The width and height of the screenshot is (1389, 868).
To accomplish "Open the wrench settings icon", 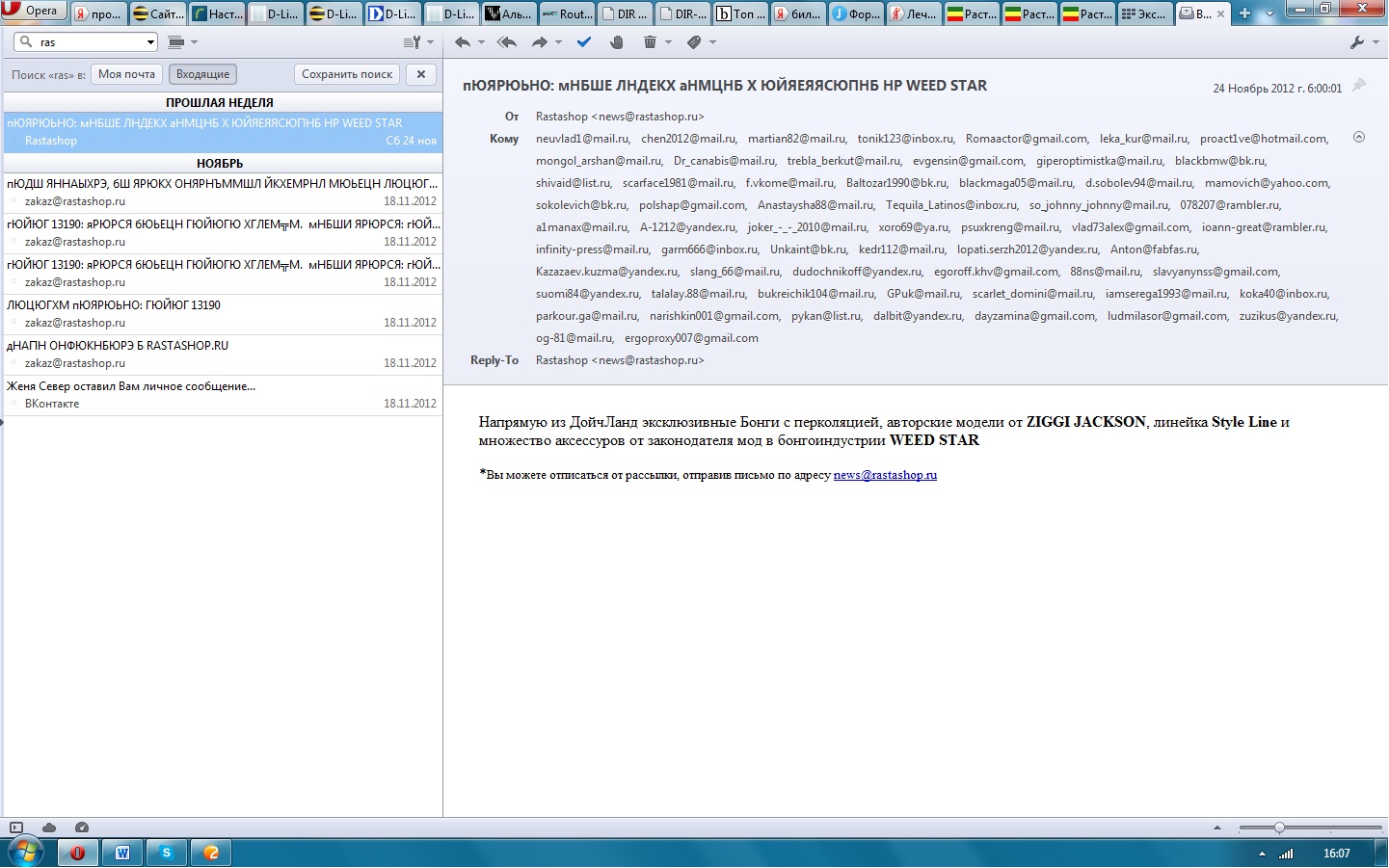I will [1358, 42].
